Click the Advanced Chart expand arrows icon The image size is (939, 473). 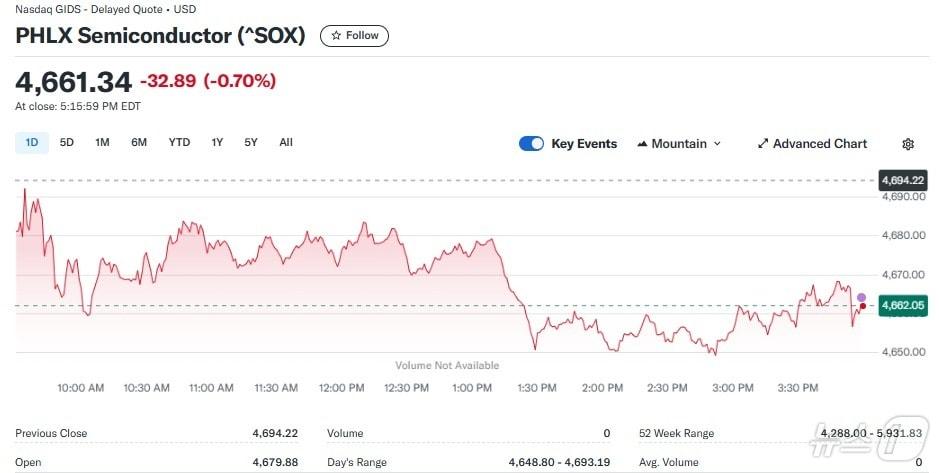[x=763, y=144]
